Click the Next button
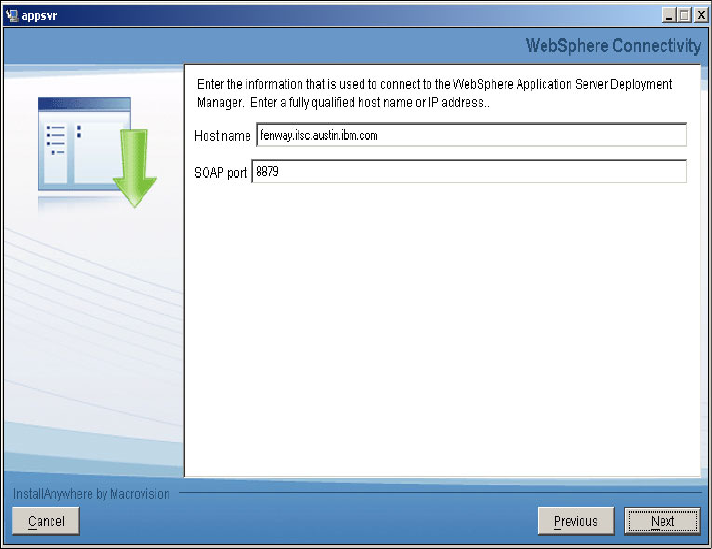 tap(662, 521)
